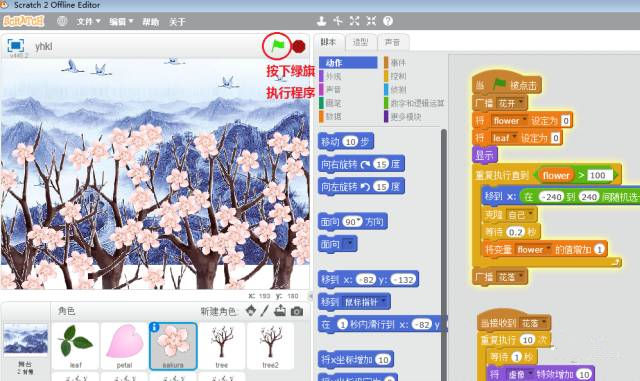
Task: Click the 将x坐标增加 10 palette block
Action: coord(356,359)
